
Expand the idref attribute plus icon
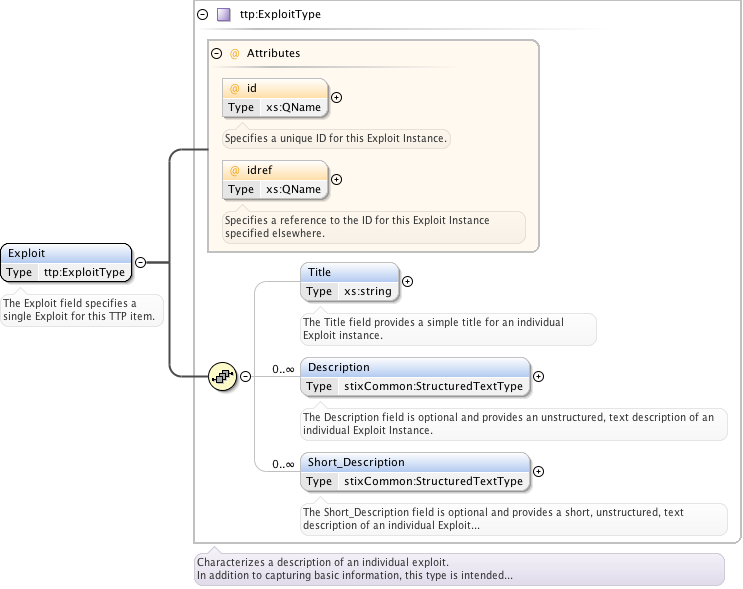pos(336,180)
